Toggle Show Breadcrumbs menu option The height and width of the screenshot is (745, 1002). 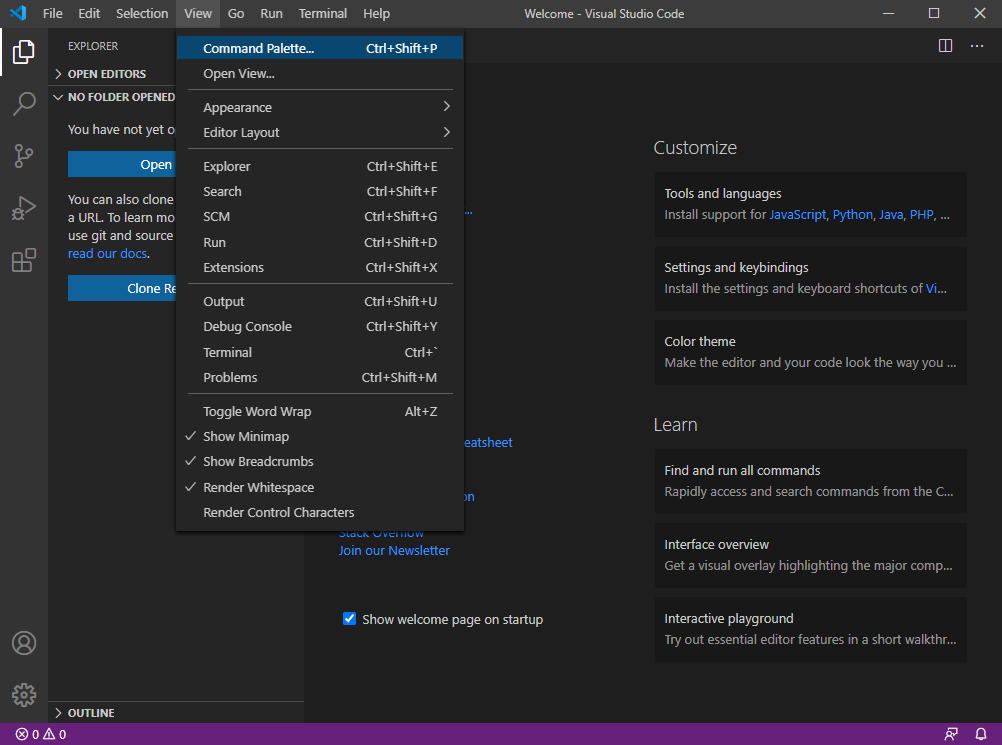(320, 461)
